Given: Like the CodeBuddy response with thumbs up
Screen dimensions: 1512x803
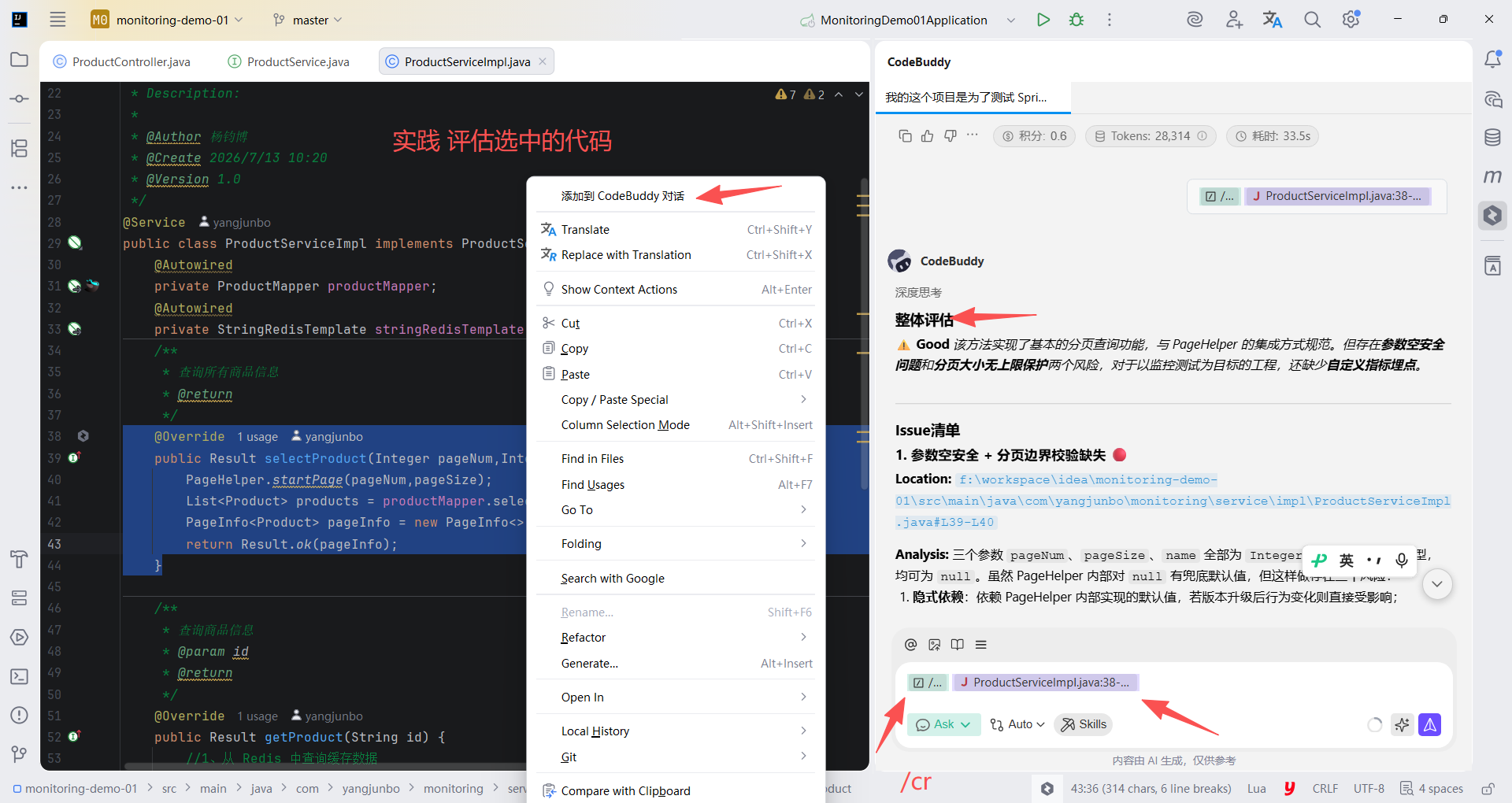Looking at the screenshot, I should 928,136.
